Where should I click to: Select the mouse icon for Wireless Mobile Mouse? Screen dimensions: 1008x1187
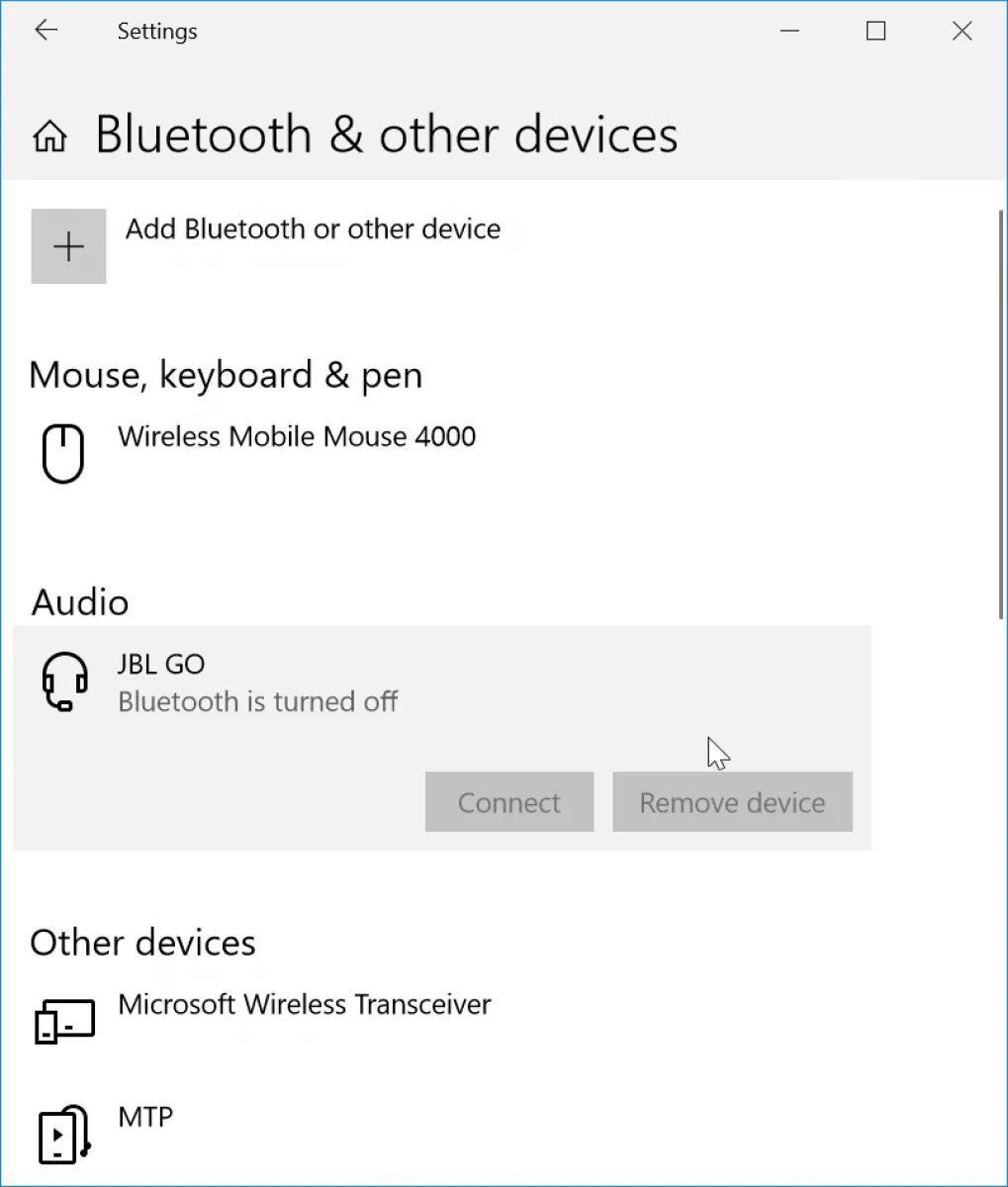coord(62,453)
